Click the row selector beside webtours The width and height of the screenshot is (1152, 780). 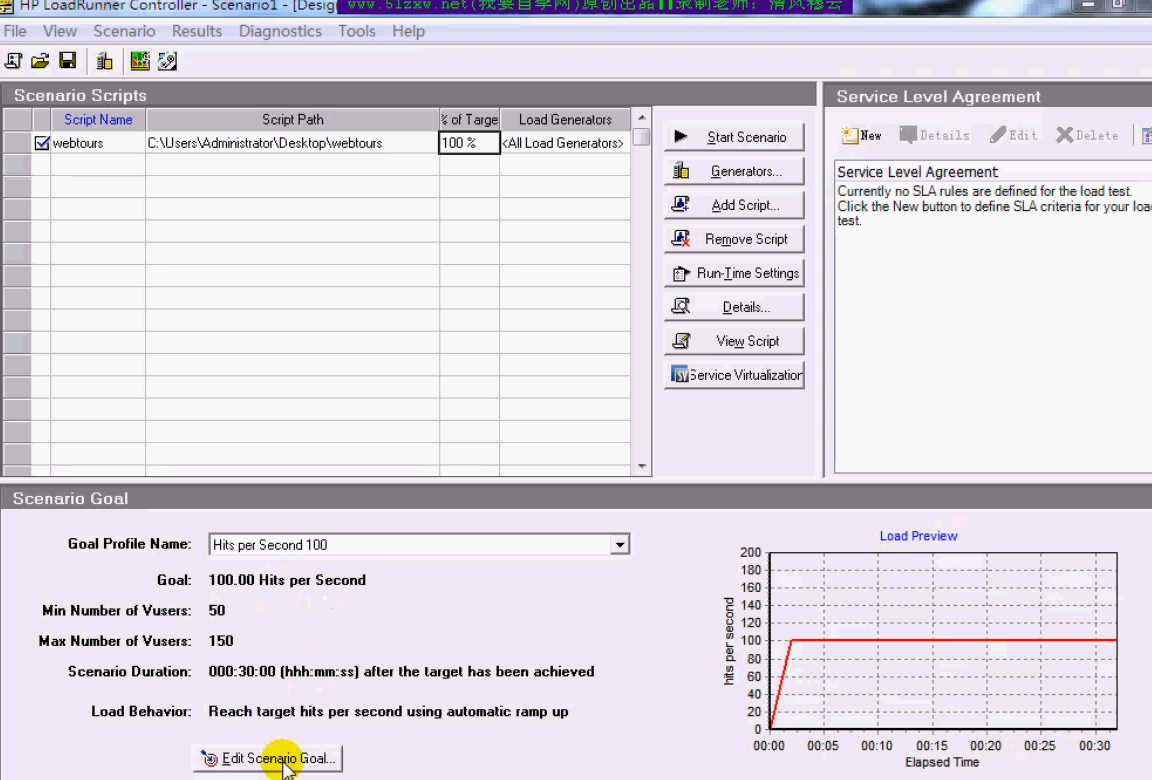click(x=17, y=143)
